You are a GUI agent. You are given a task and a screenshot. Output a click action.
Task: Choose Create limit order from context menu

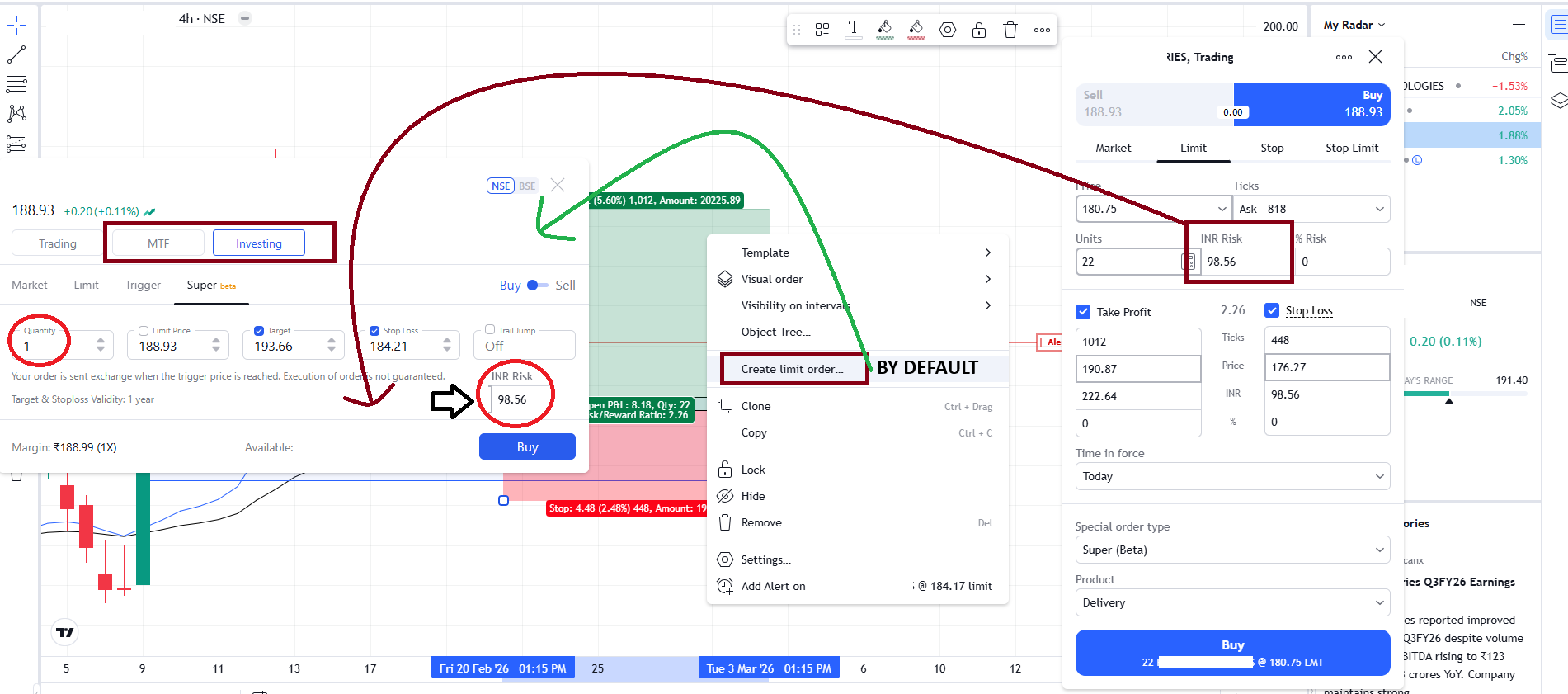[x=792, y=369]
